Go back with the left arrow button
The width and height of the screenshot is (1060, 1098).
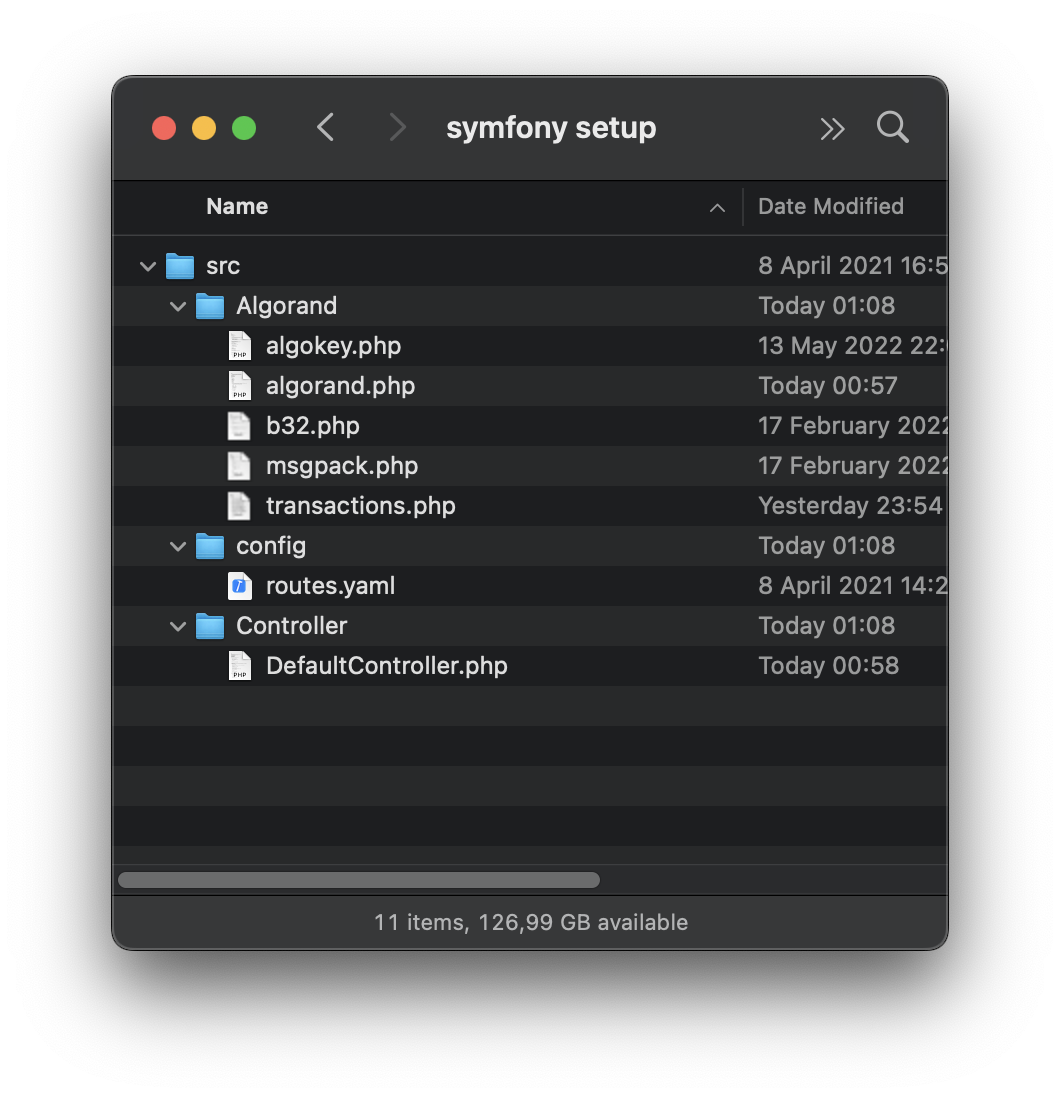pyautogui.click(x=325, y=127)
